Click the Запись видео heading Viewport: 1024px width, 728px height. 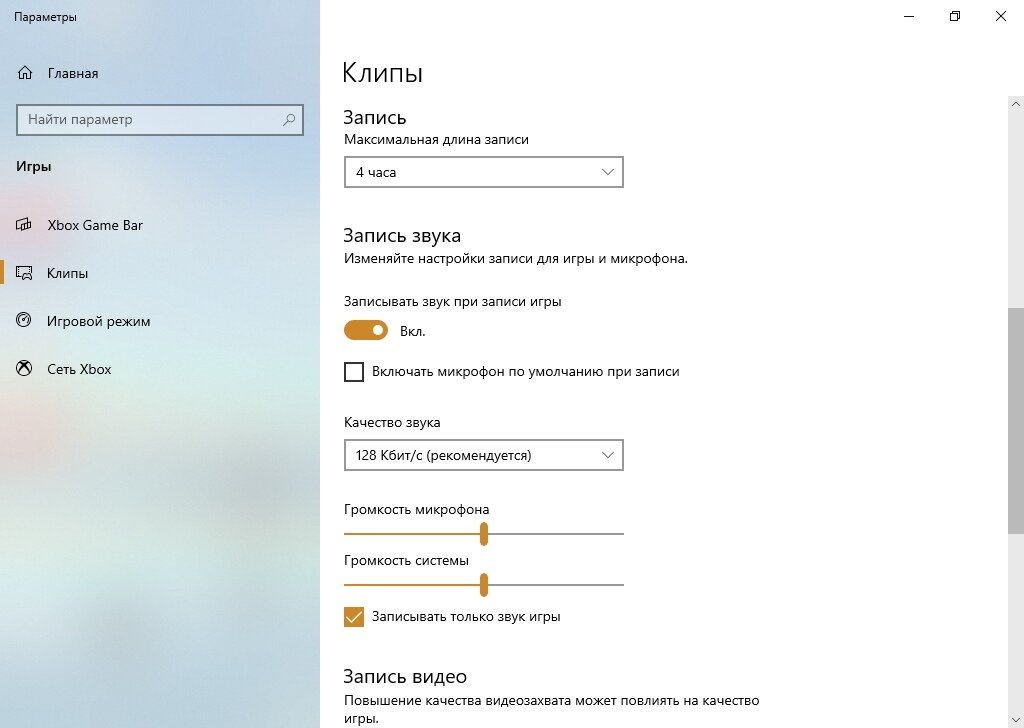[x=405, y=676]
